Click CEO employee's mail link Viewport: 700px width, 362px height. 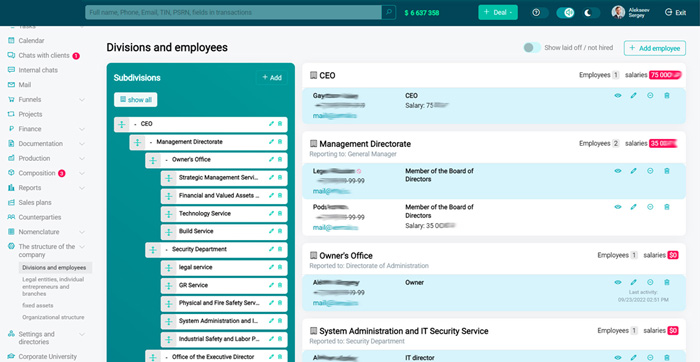pyautogui.click(x=335, y=116)
